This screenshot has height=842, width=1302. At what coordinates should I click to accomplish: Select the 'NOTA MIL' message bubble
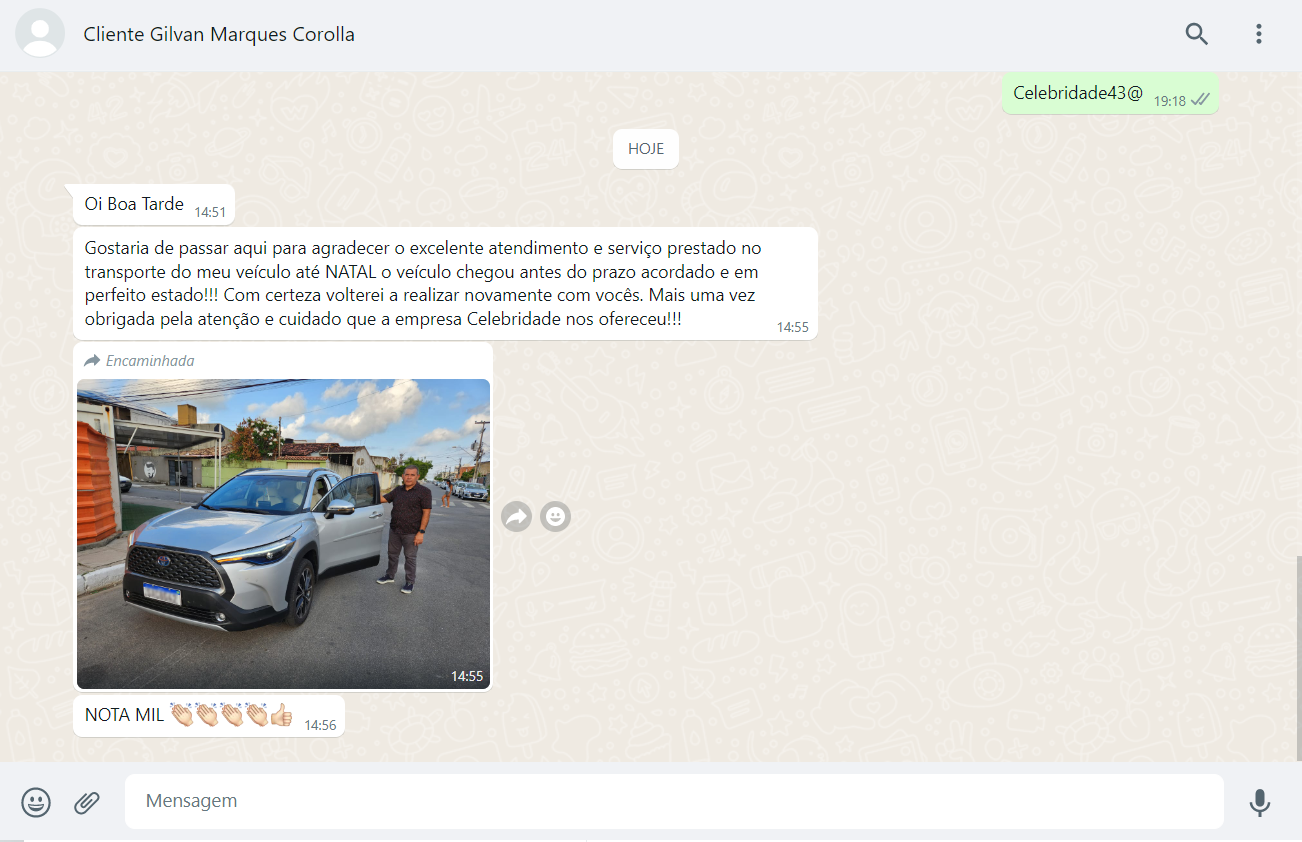click(209, 716)
